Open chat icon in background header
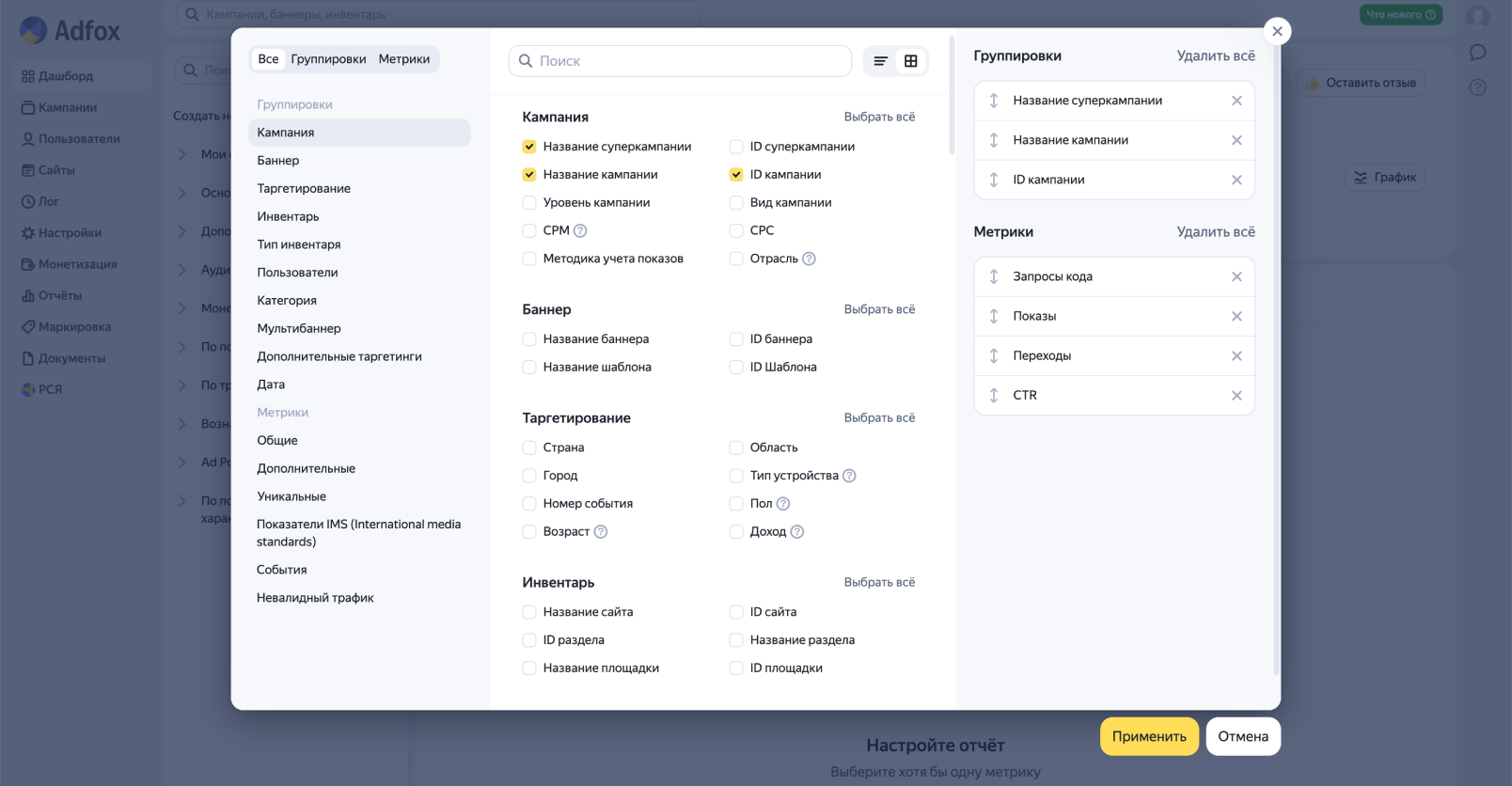The height and width of the screenshot is (786, 1512). 1478,53
